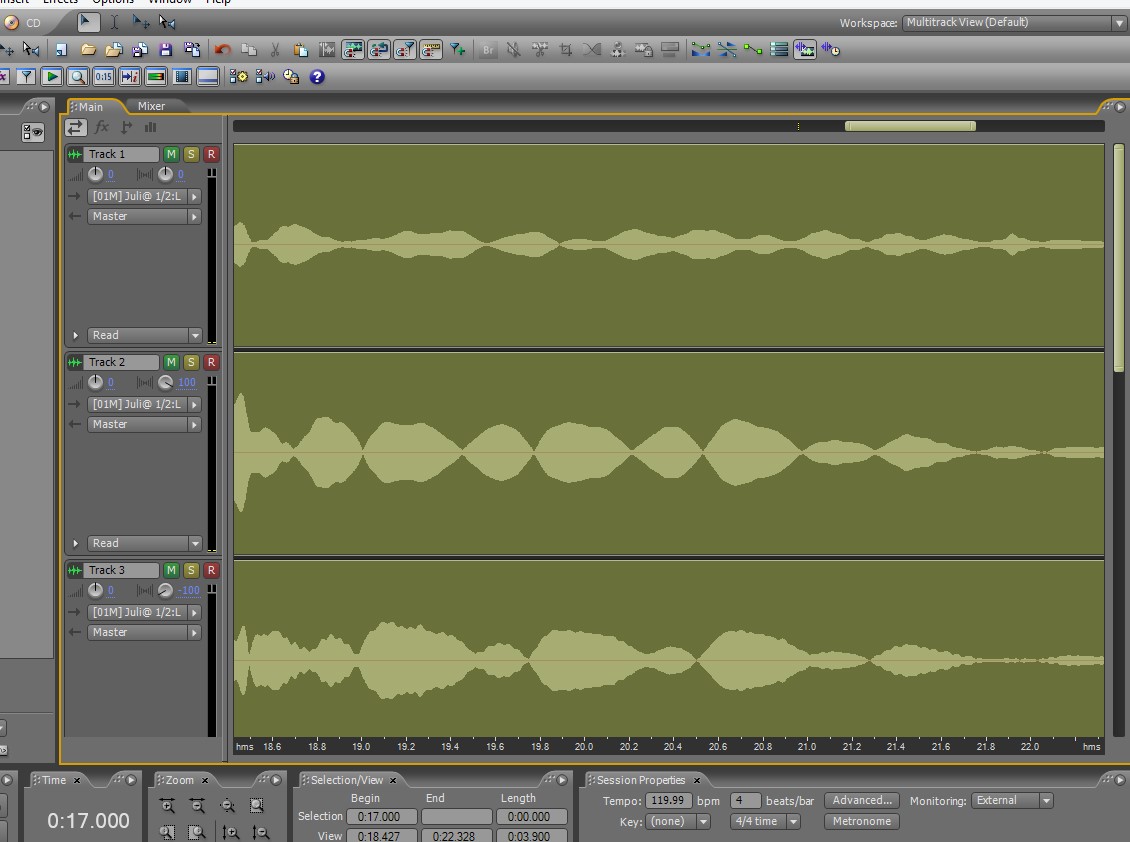Open Track 2 Read automation mode dropdown
Screen dimensions: 1130x842
pos(144,544)
